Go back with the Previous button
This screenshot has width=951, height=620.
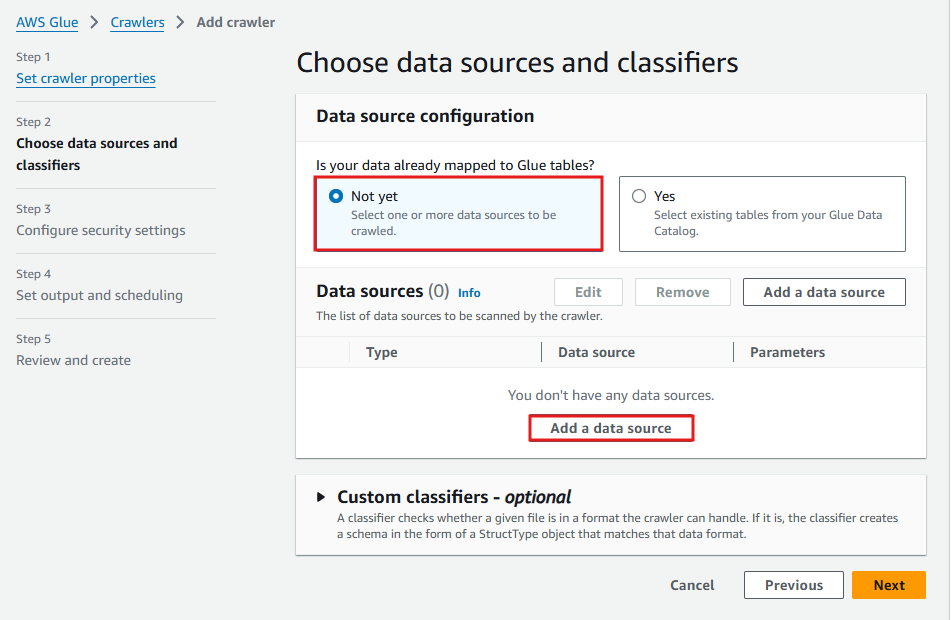[793, 585]
